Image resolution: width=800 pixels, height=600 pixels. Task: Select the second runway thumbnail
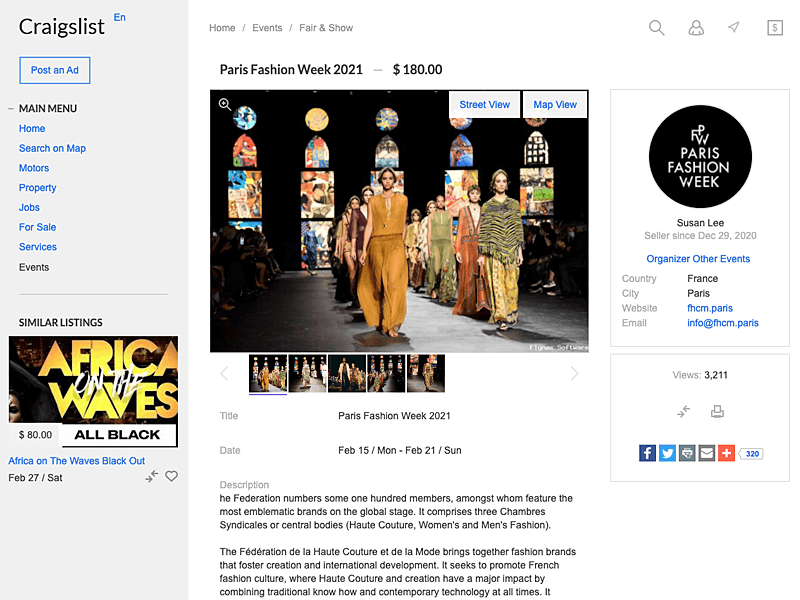tap(308, 373)
